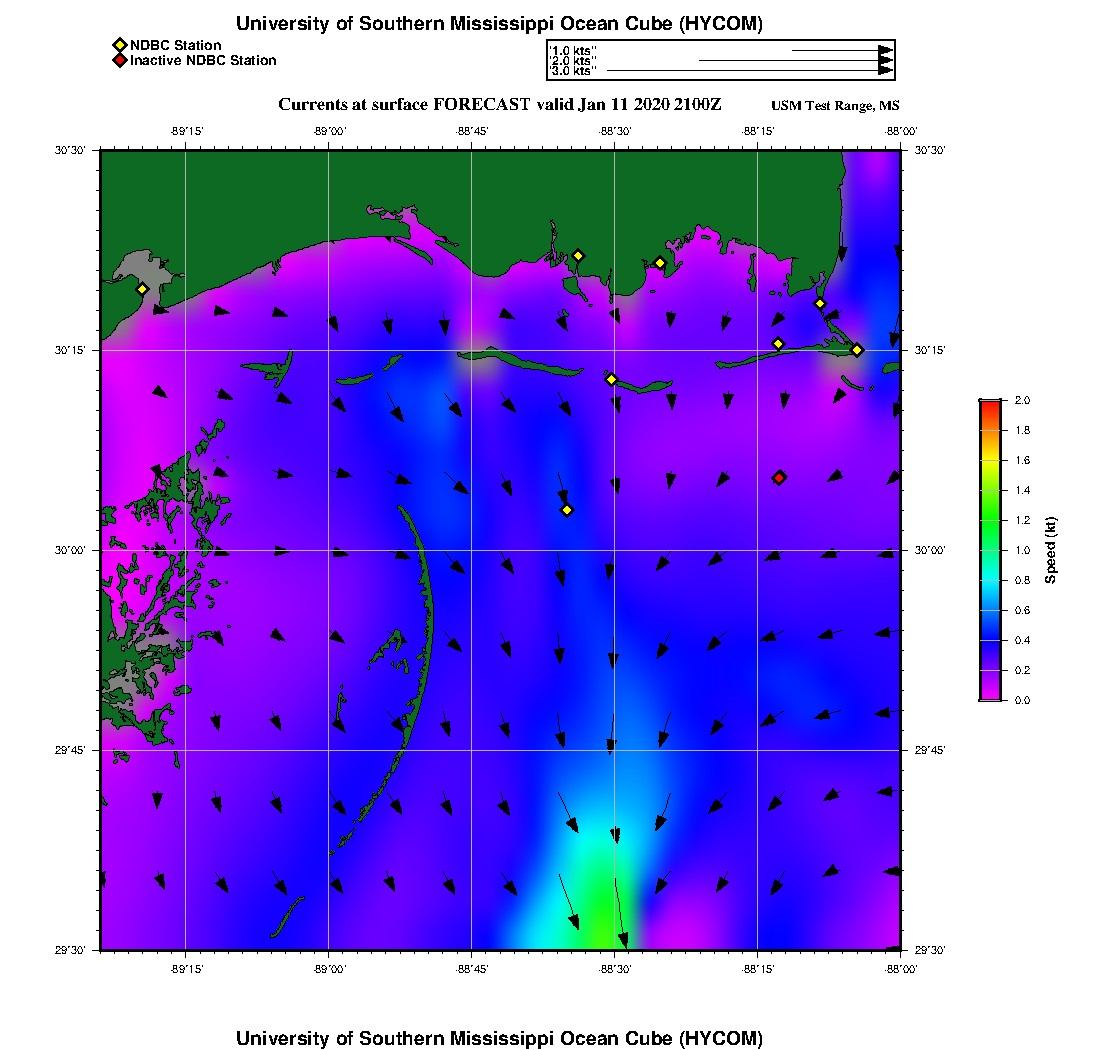Click the yellow station marker in open water center
This screenshot has height=1050, width=1100.
coord(567,510)
